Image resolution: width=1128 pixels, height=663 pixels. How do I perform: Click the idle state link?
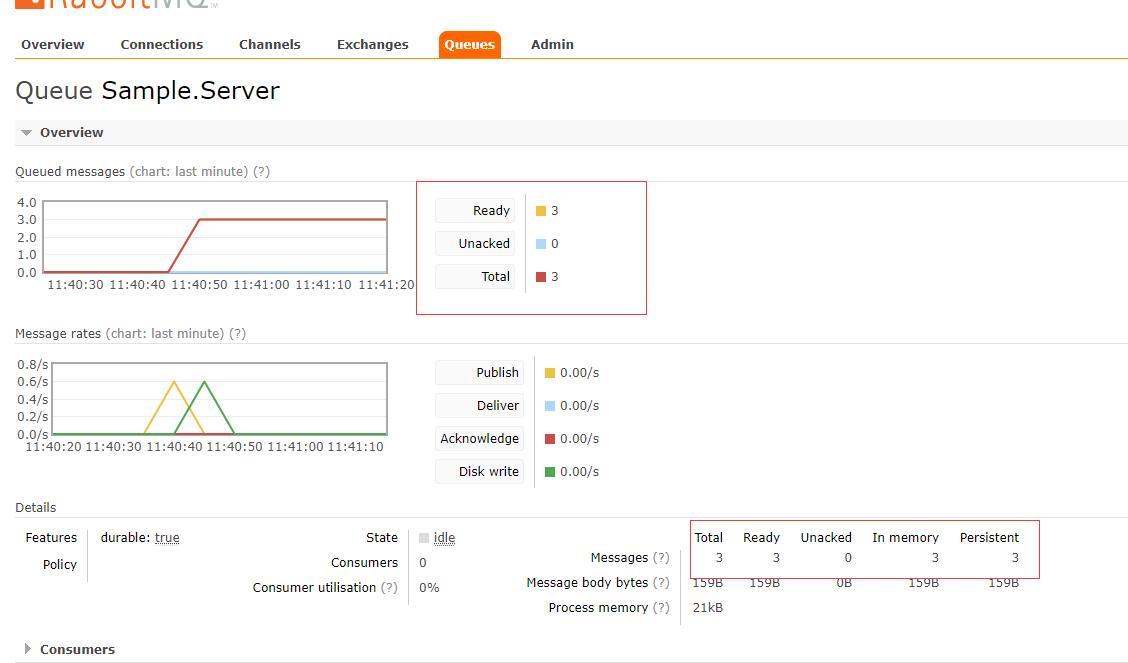(444, 538)
